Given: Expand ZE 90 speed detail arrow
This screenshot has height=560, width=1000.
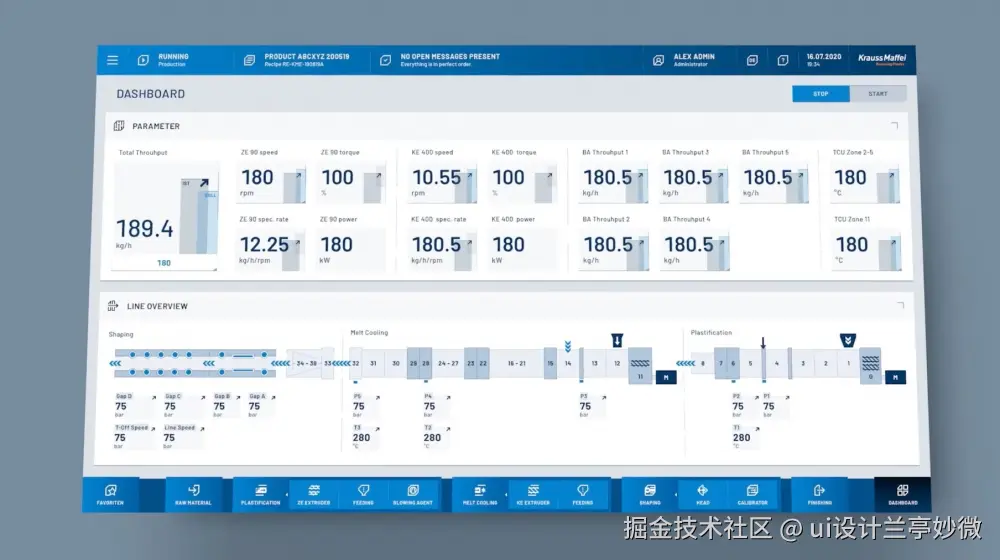Looking at the screenshot, I should pyautogui.click(x=298, y=175).
